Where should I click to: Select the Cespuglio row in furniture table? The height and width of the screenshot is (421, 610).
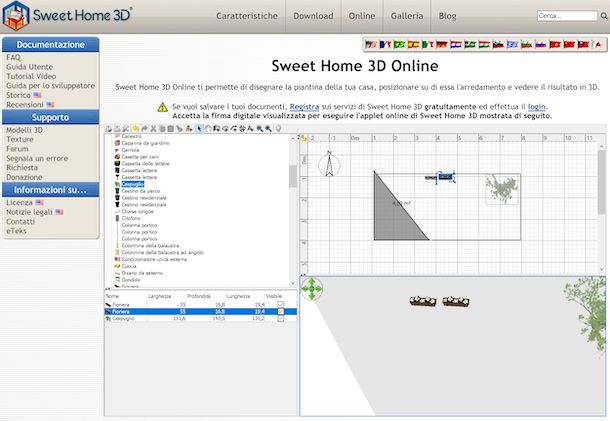pyautogui.click(x=201, y=318)
